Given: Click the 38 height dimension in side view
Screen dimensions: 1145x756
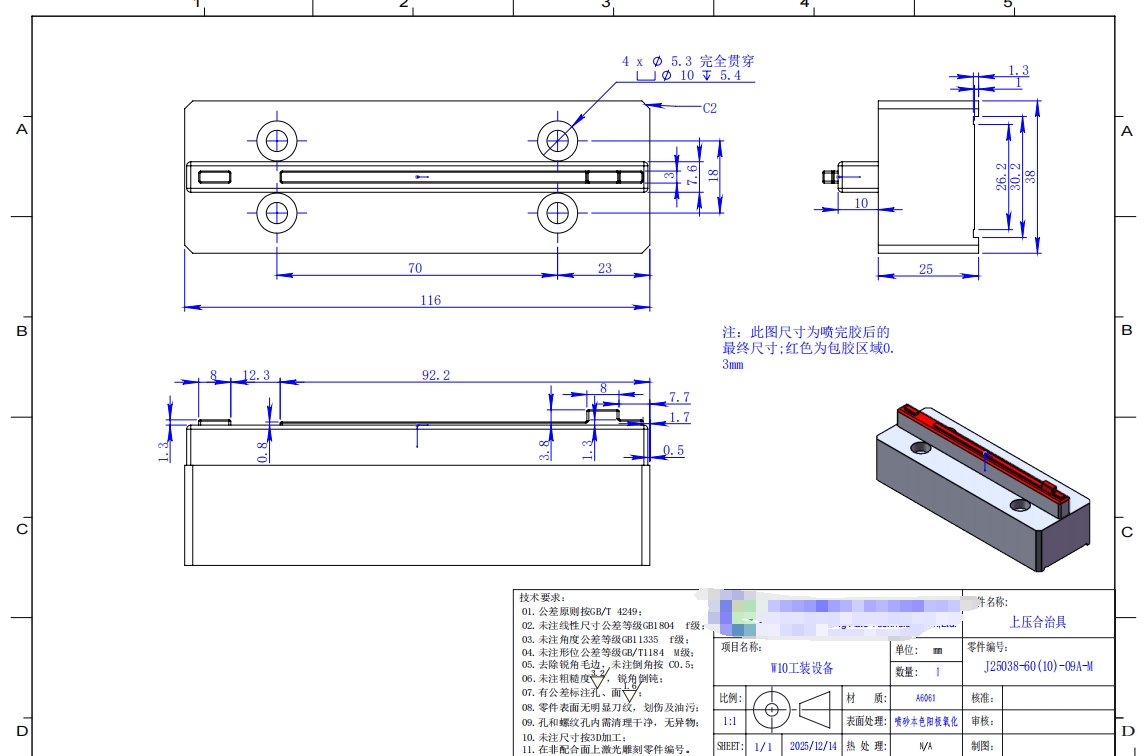Looking at the screenshot, I should 1030,175.
